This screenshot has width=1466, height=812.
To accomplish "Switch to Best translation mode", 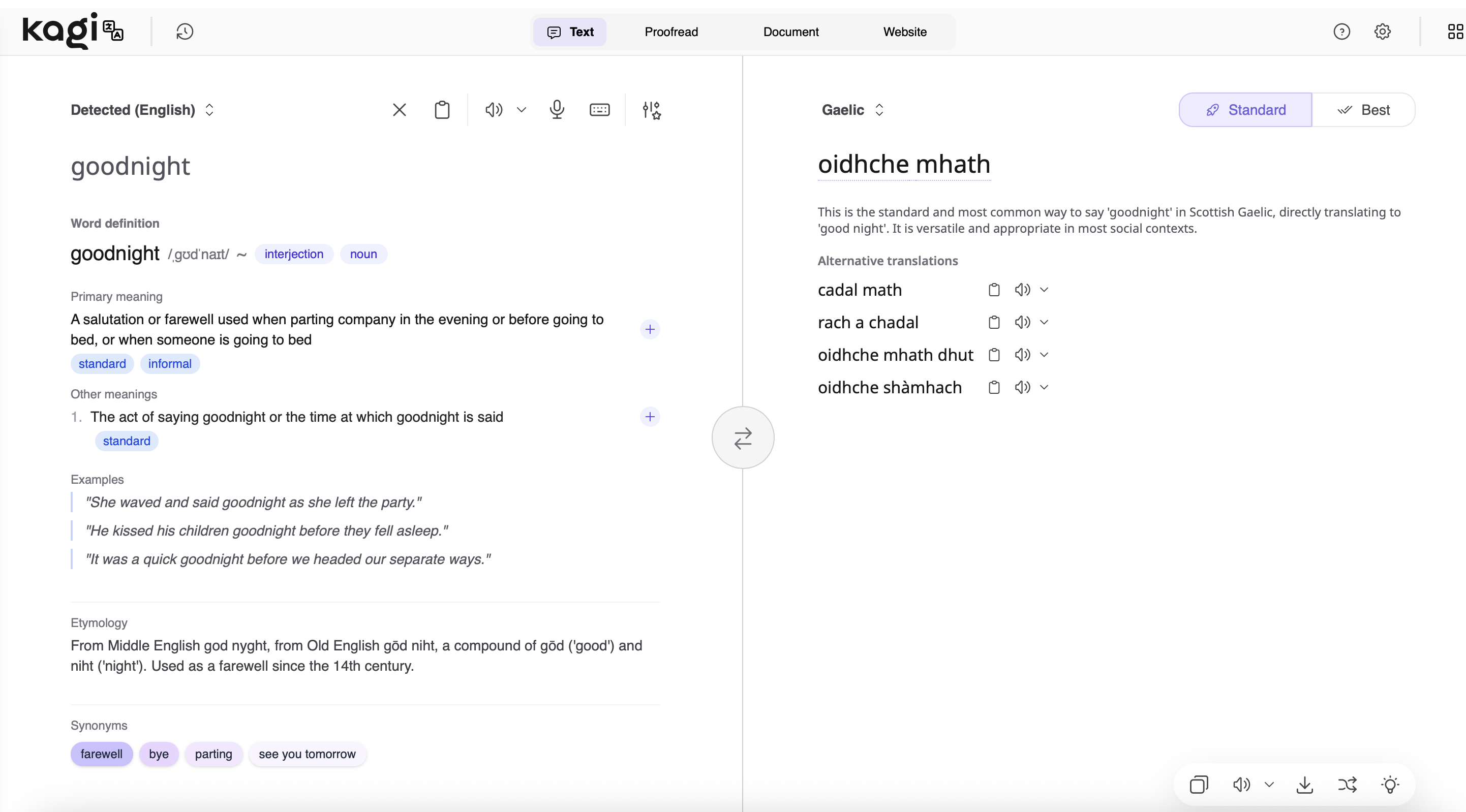I will (1363, 110).
